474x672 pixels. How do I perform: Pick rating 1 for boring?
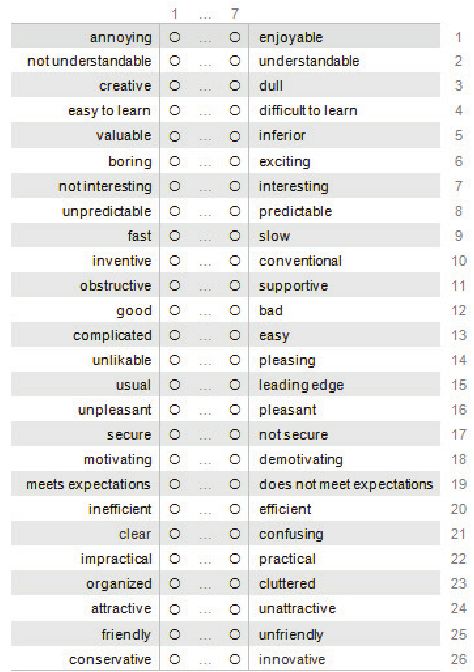point(174,161)
